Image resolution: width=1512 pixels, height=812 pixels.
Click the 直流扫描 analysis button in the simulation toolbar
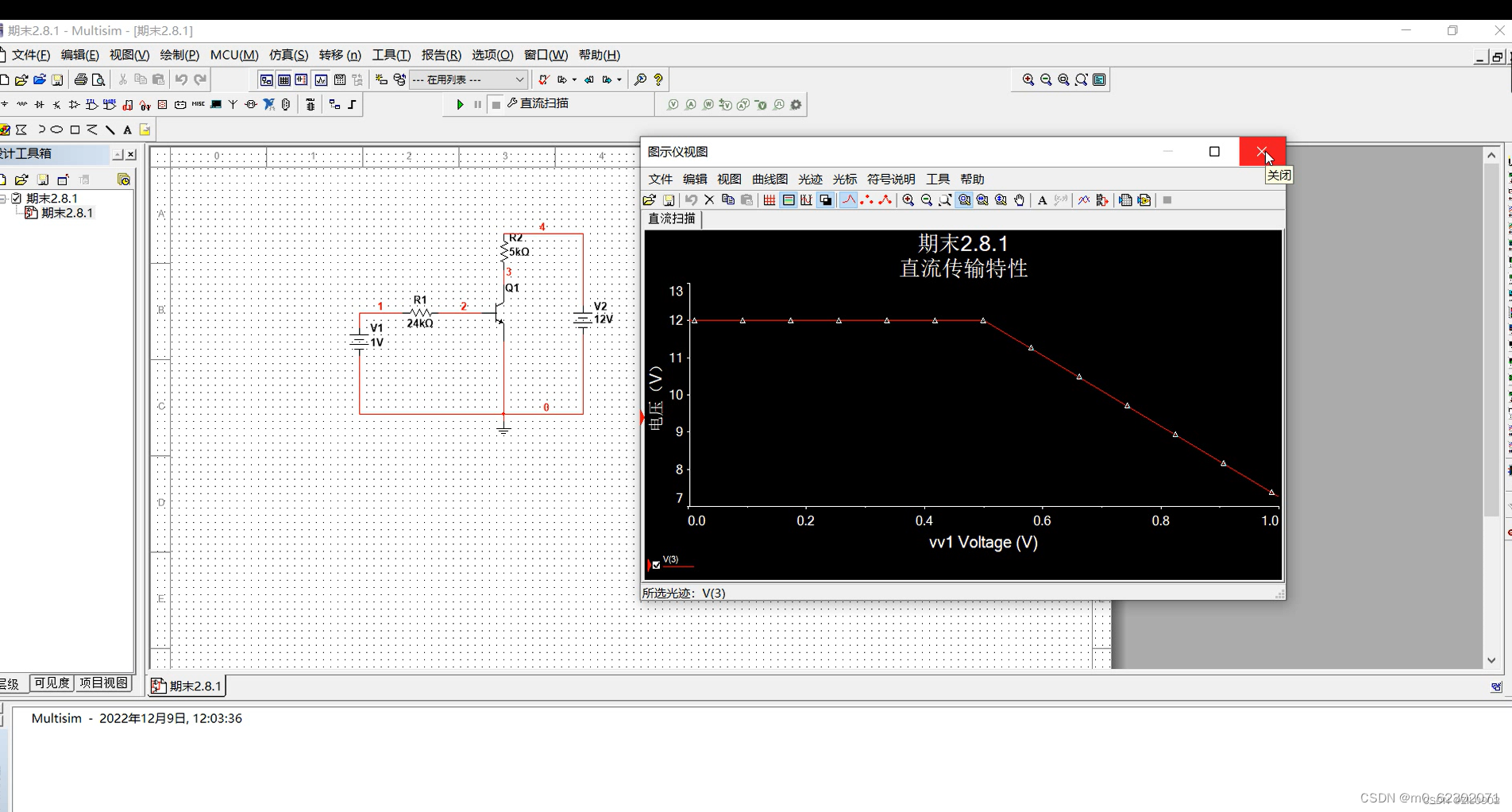(538, 103)
